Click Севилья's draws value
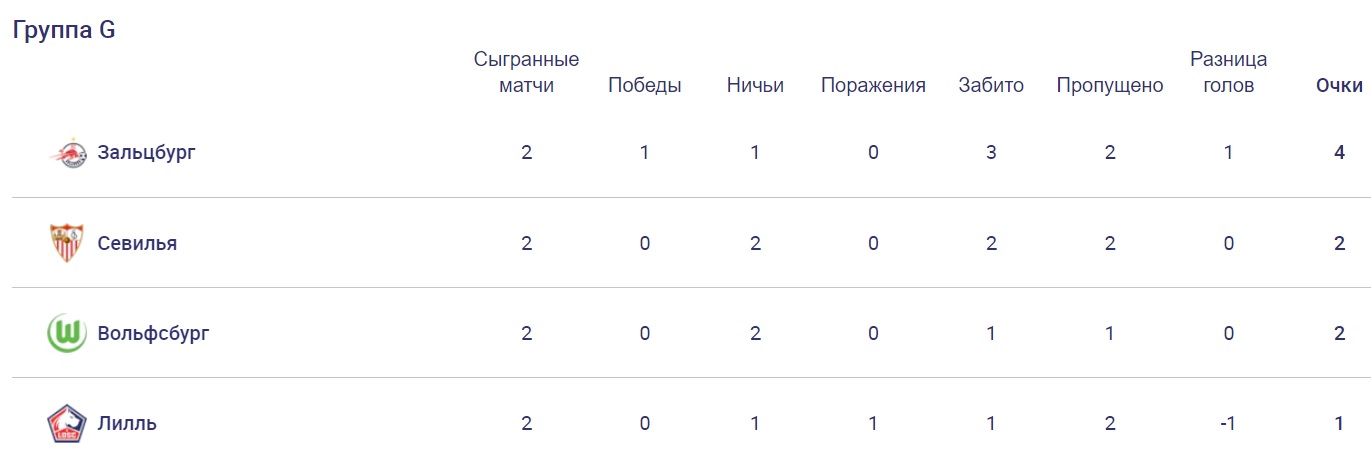This screenshot has height=458, width=1371. click(755, 243)
